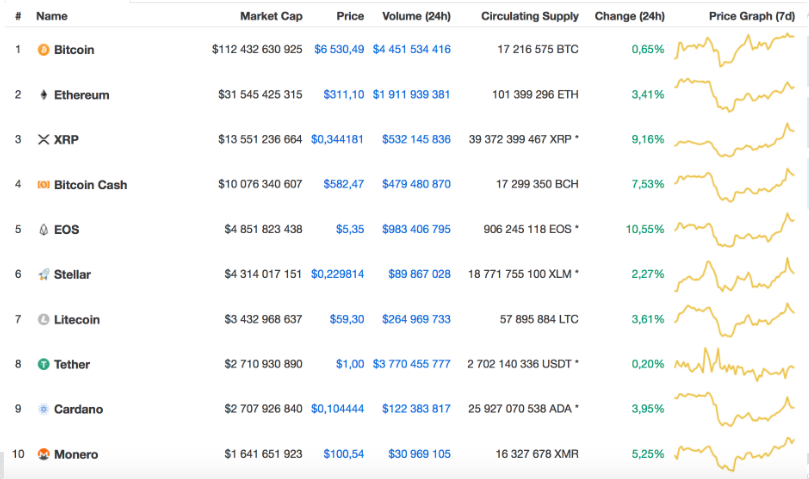The image size is (809, 479).
Task: Open Stellar volume $89 867 028
Action: click(x=419, y=274)
